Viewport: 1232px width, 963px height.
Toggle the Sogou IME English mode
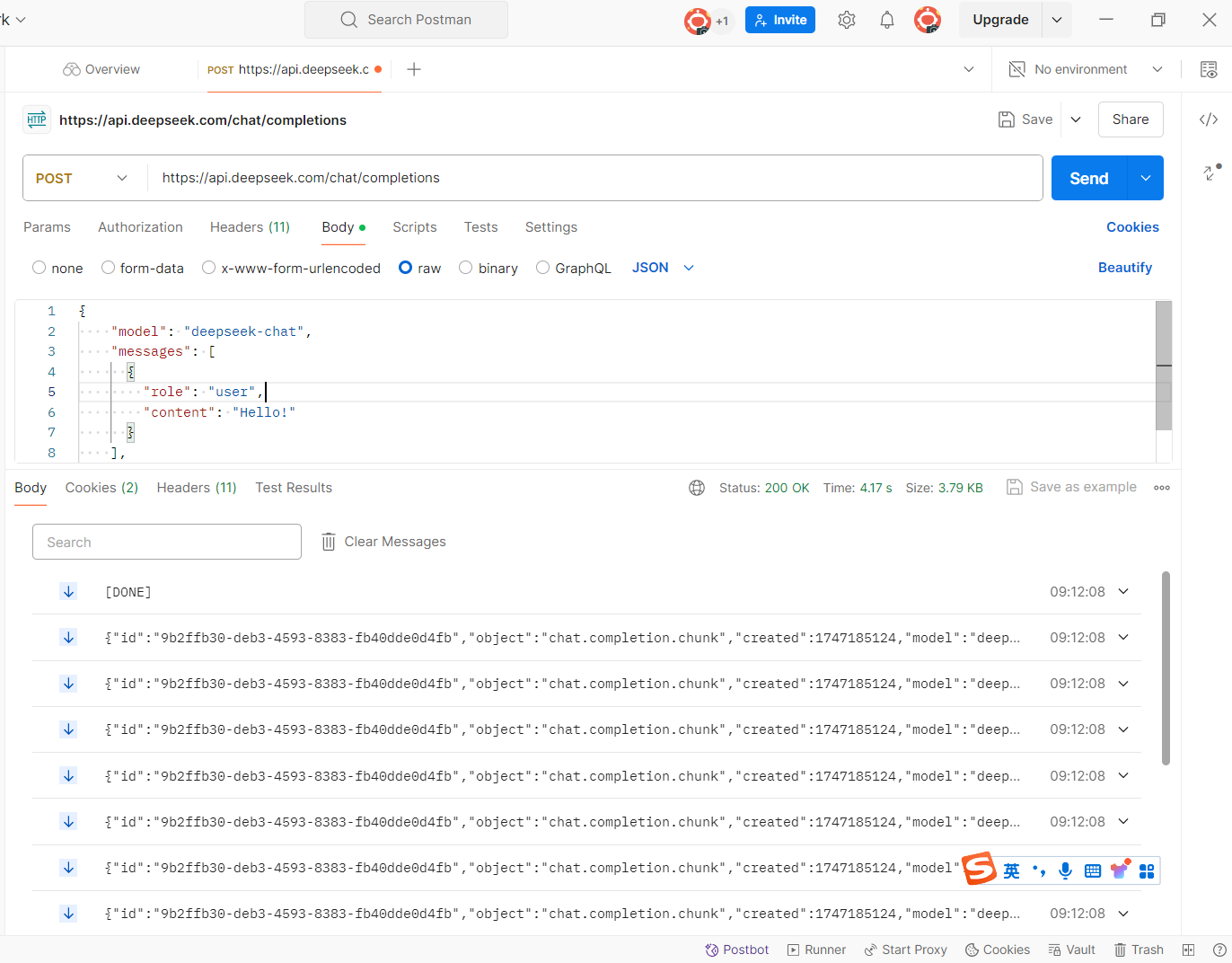[1012, 870]
